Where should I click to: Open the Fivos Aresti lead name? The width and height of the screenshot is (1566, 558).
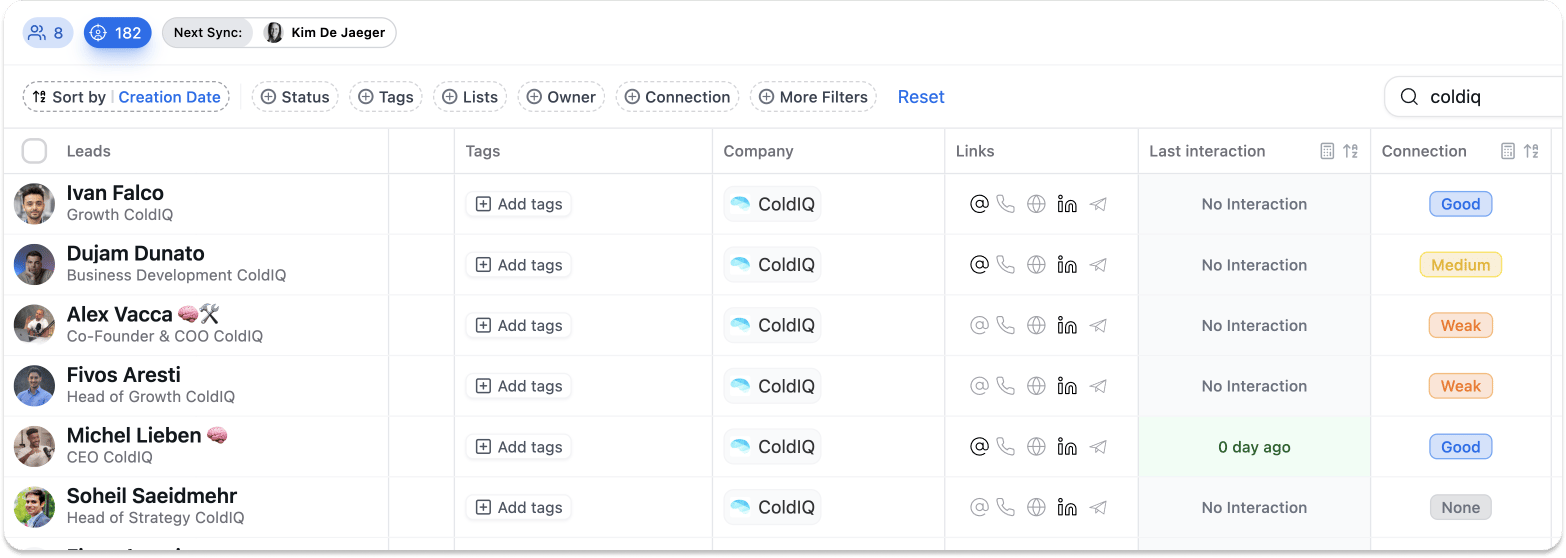tap(123, 375)
